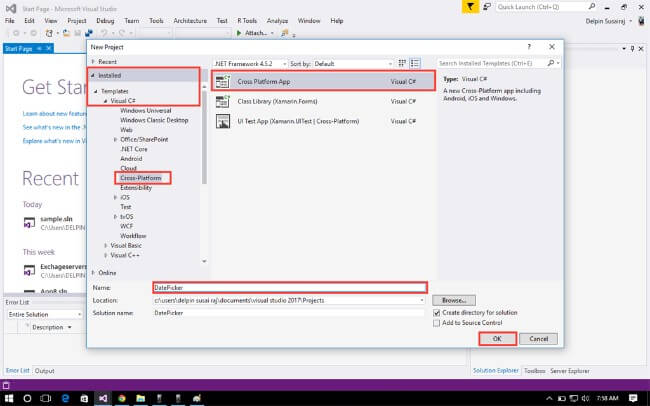This screenshot has height=406, width=650.
Task: Select the .NET Core tree item
Action: pyautogui.click(x=133, y=149)
